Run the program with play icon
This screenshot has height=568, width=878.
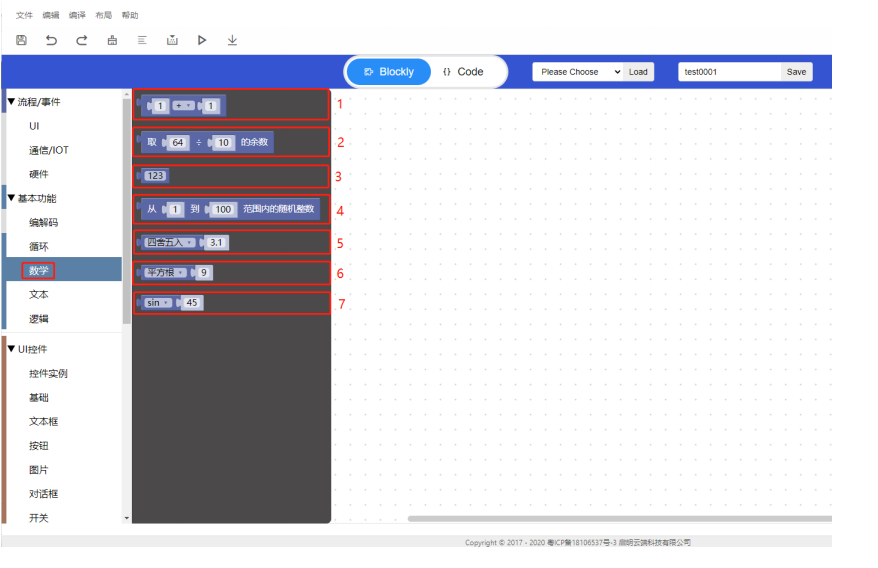point(202,40)
